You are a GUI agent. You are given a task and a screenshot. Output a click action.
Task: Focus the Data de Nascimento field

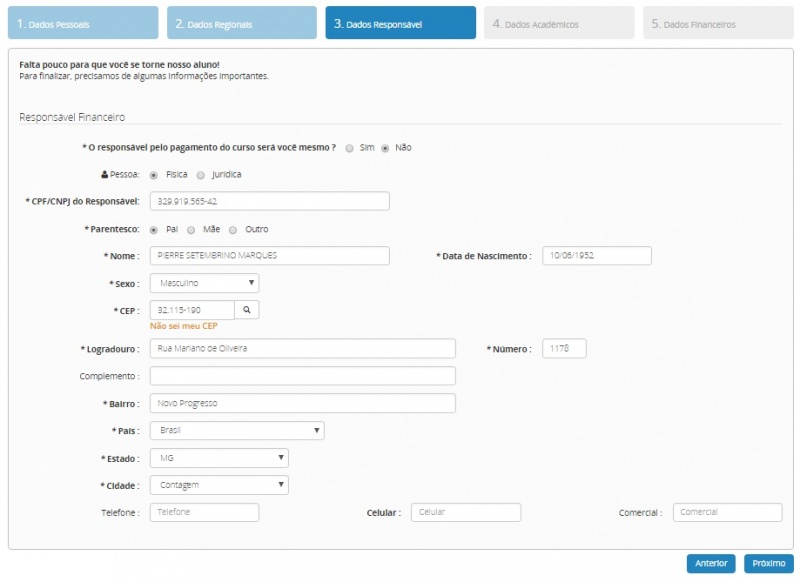[x=596, y=256]
